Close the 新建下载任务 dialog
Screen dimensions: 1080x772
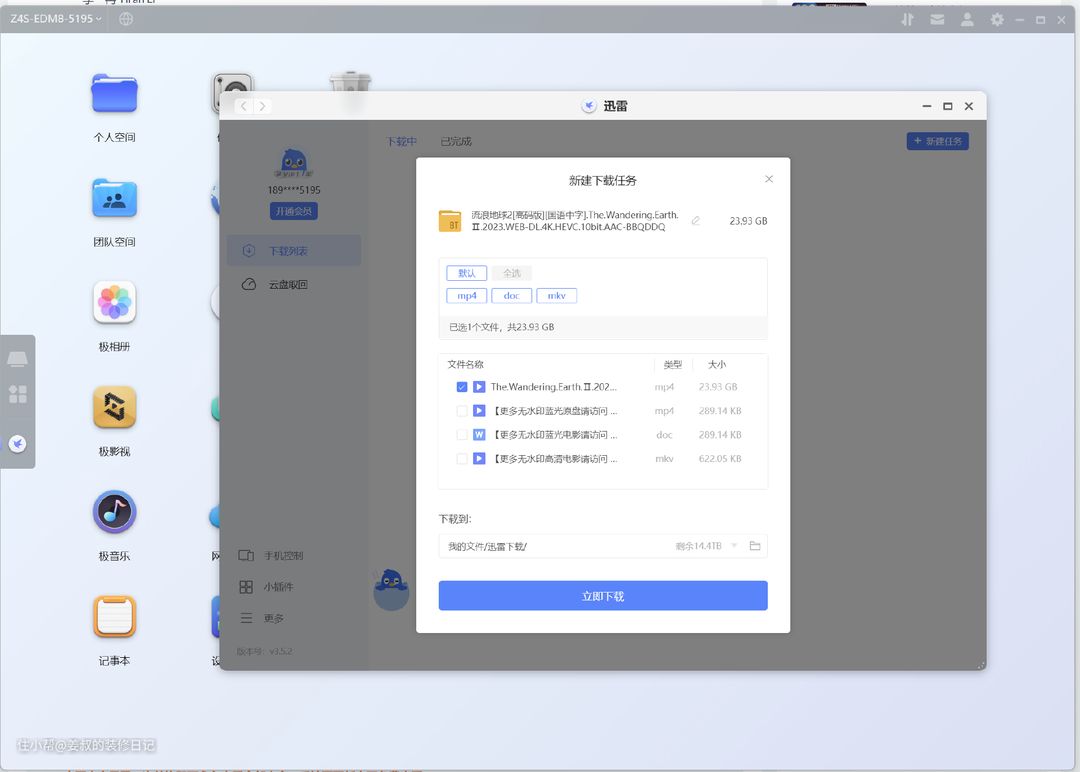click(769, 179)
